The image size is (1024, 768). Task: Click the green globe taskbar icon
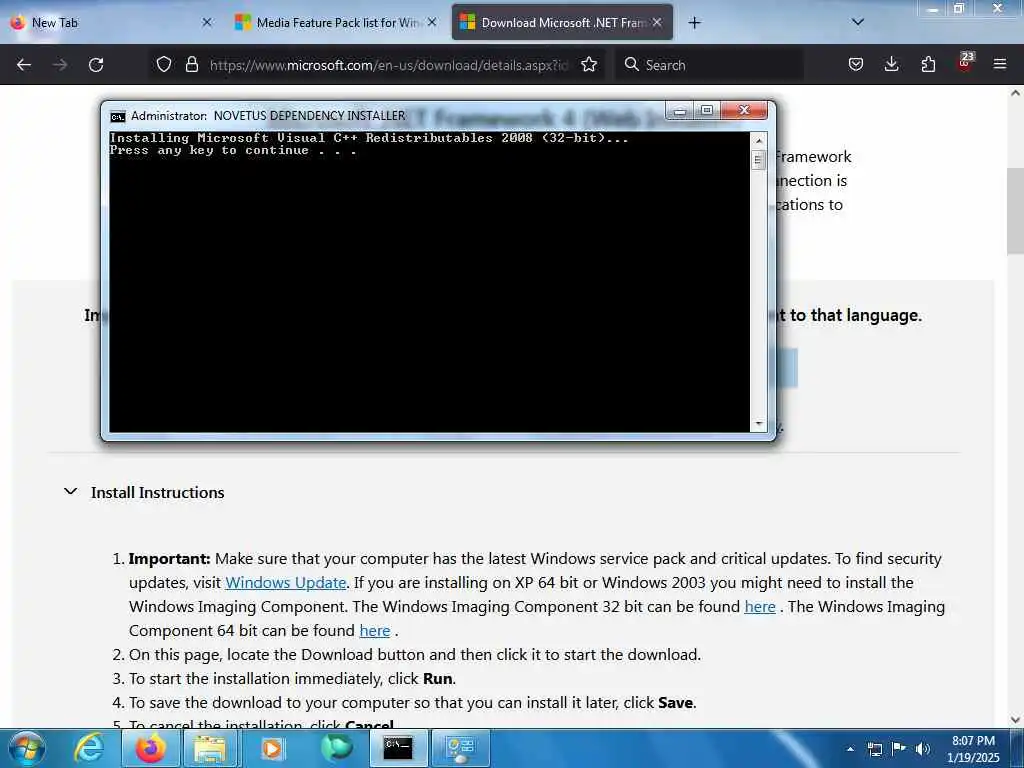coord(336,748)
